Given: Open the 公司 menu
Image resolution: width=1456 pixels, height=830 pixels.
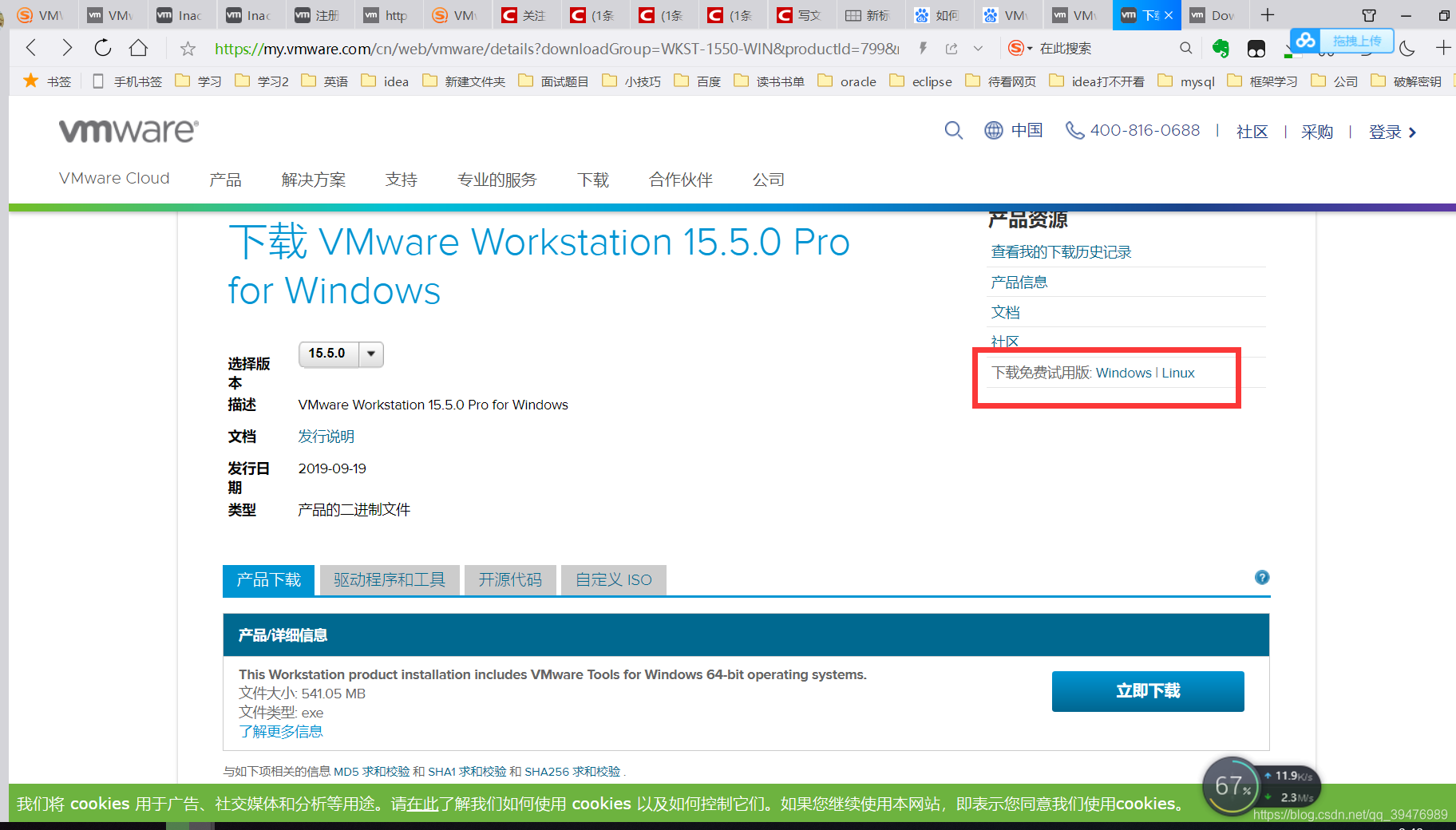Looking at the screenshot, I should [769, 180].
